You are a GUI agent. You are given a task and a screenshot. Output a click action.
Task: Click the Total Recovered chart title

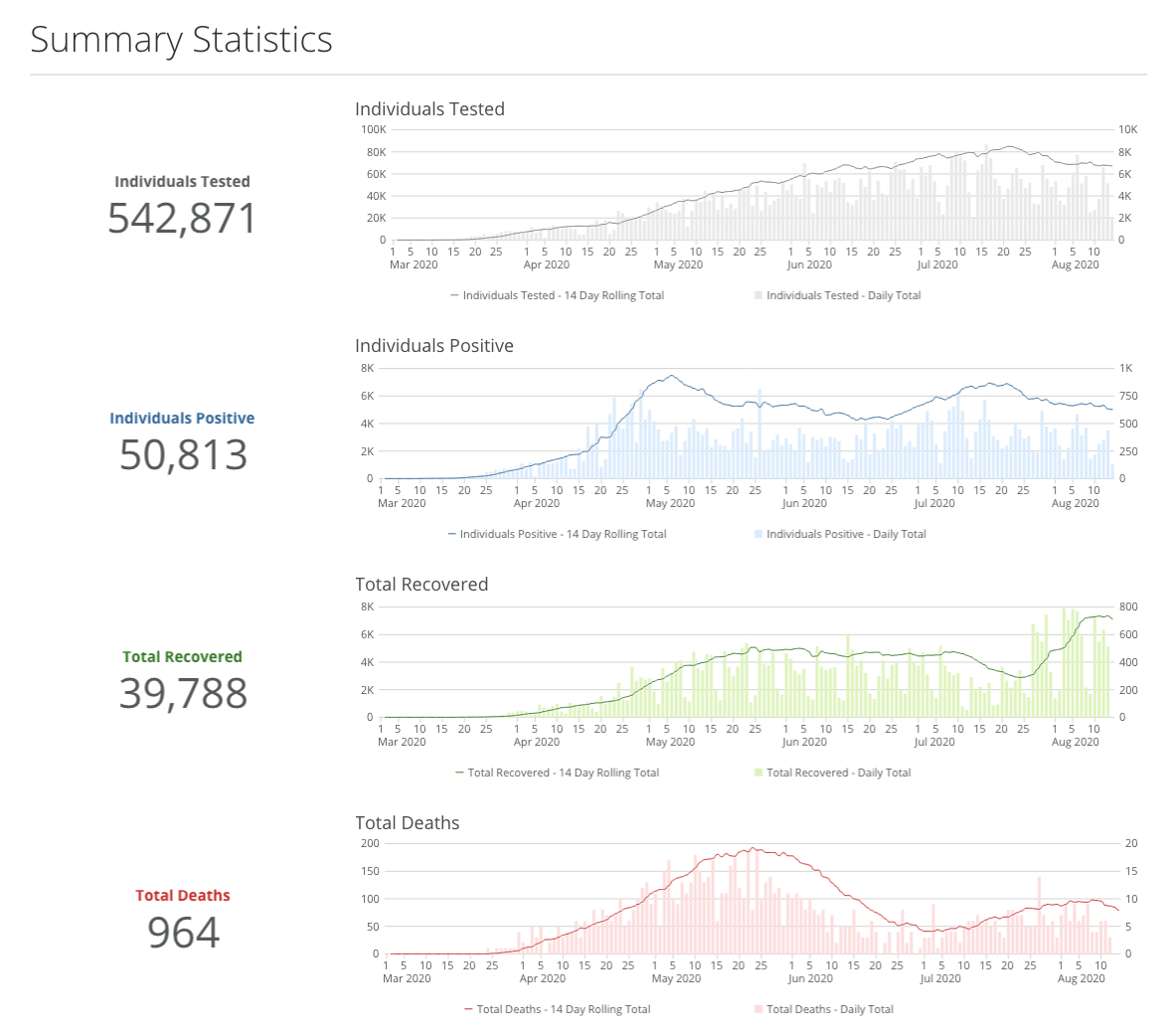tap(421, 585)
